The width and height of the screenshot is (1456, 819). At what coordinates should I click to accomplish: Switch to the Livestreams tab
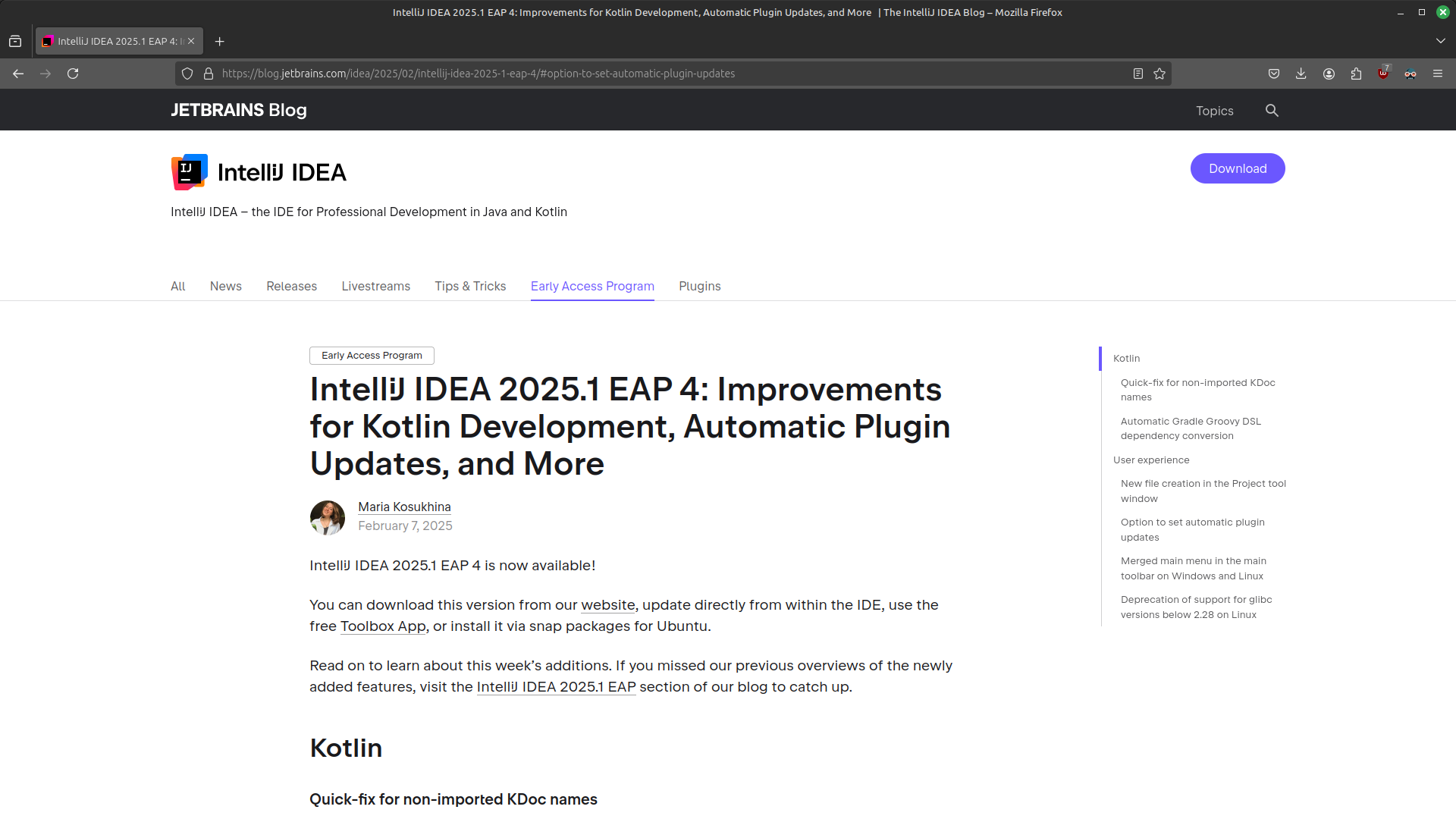(x=376, y=286)
